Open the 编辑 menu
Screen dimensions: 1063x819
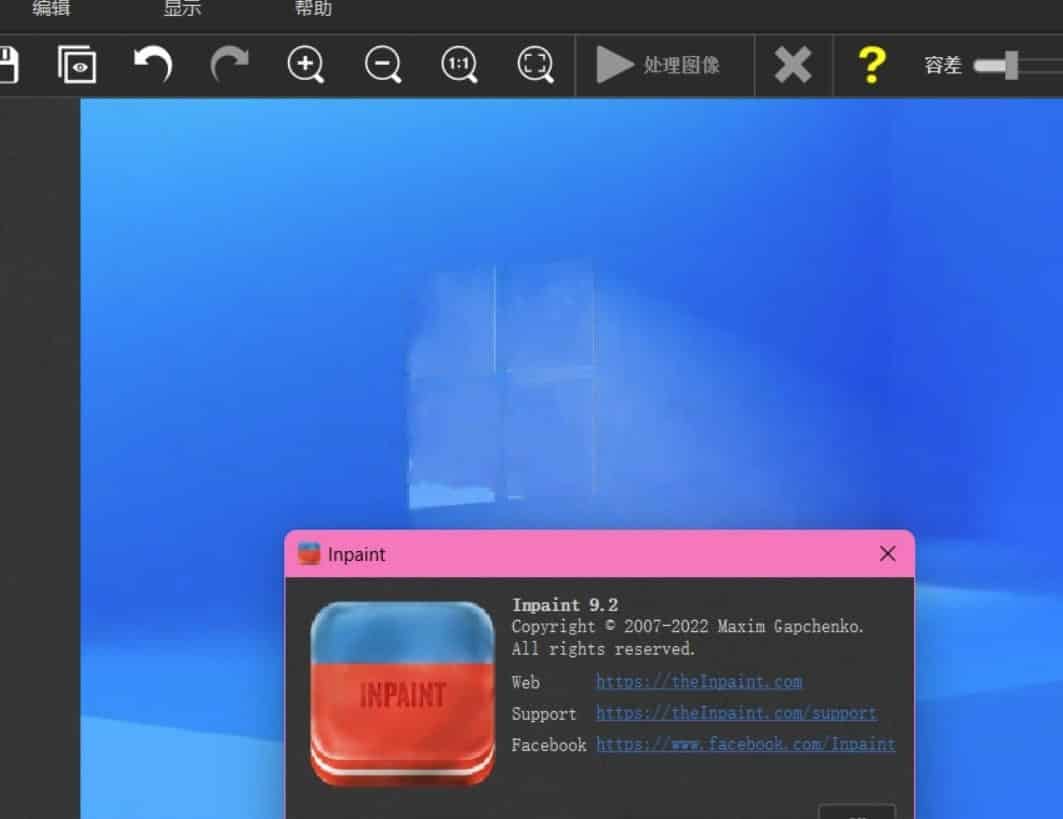point(52,8)
